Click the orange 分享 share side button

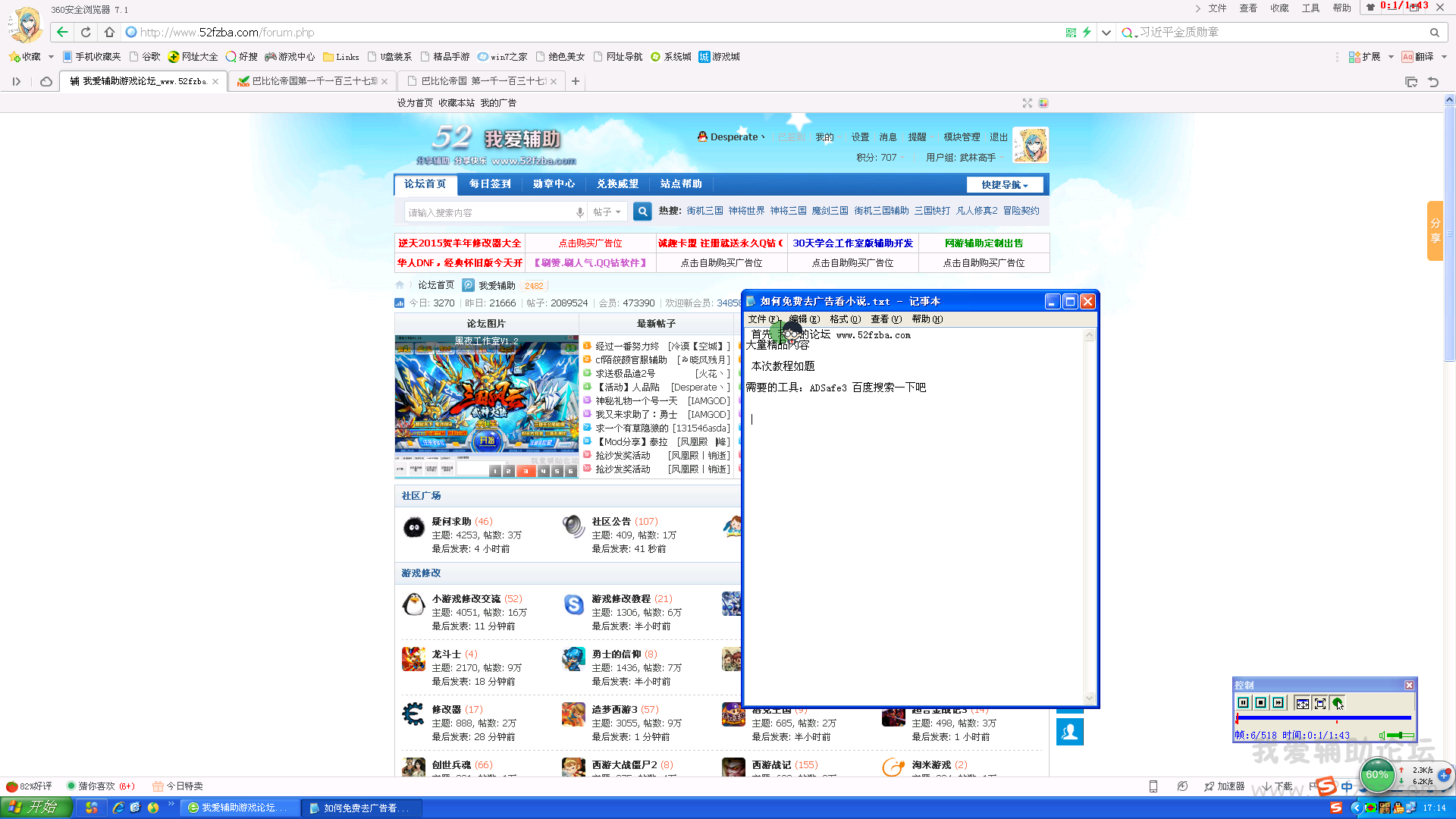(x=1435, y=231)
